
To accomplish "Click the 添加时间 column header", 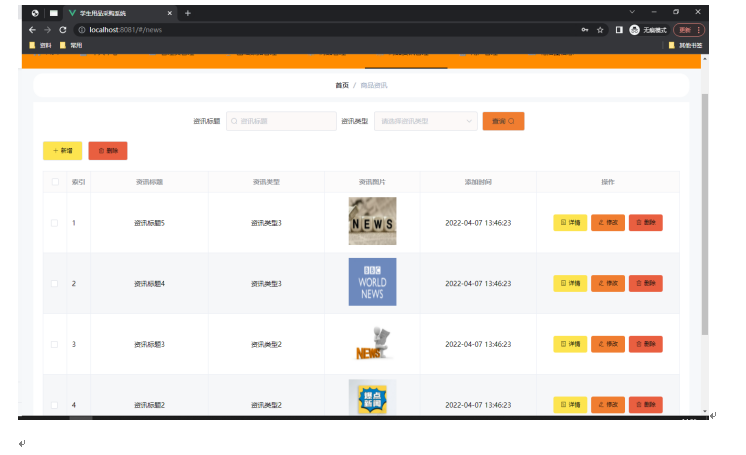I will coord(478,182).
